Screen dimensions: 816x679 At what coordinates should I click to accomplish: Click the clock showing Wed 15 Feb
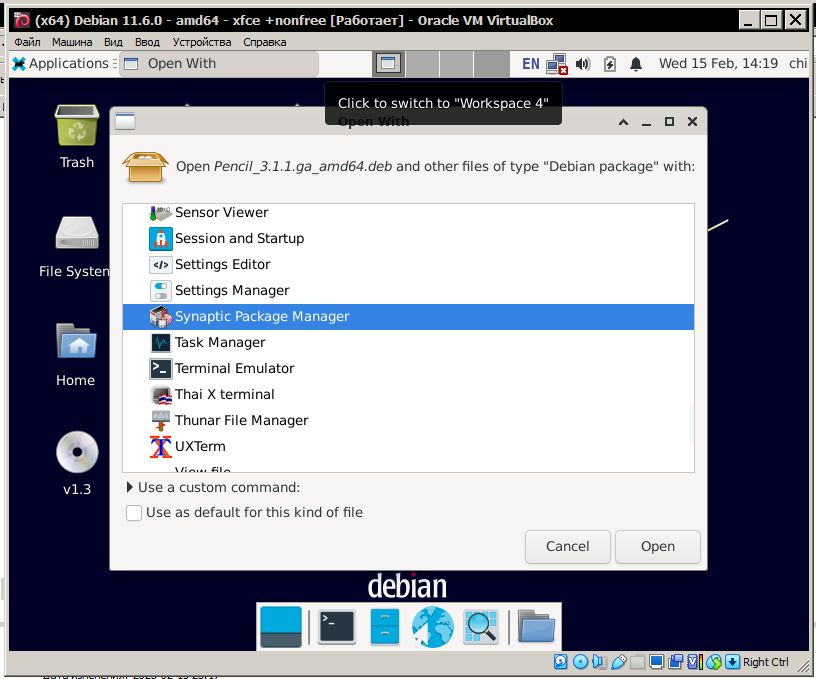[x=718, y=63]
